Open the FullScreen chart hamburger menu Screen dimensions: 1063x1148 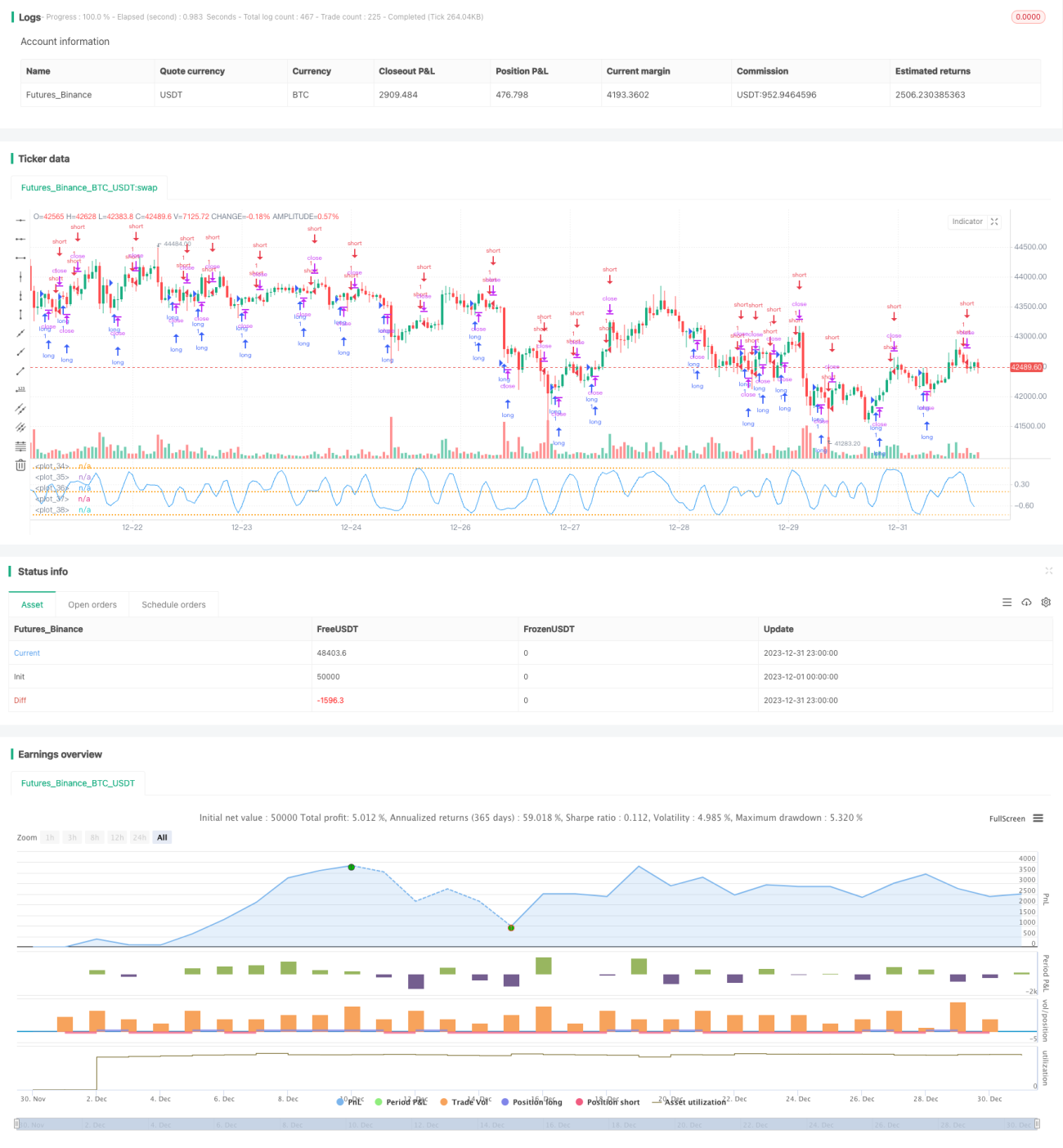[x=1038, y=818]
